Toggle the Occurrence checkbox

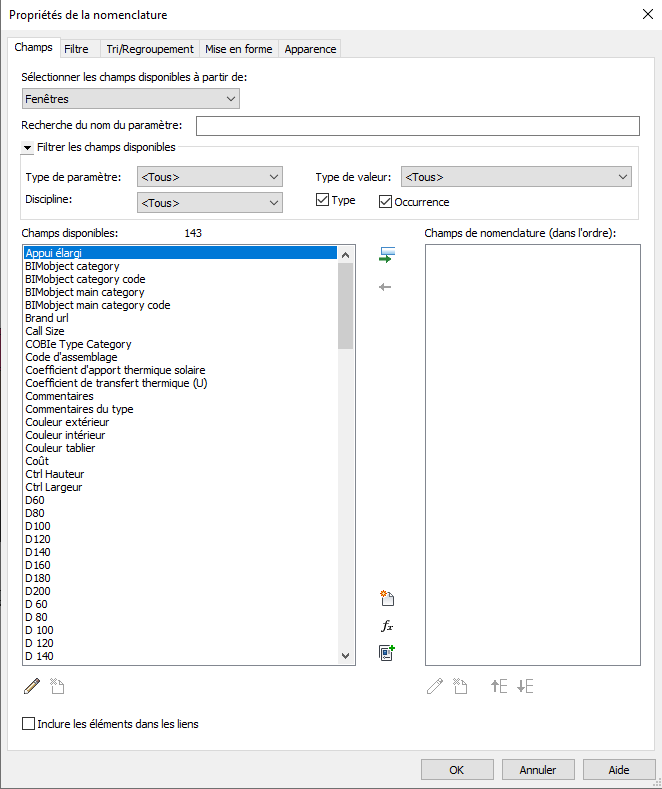(385, 202)
